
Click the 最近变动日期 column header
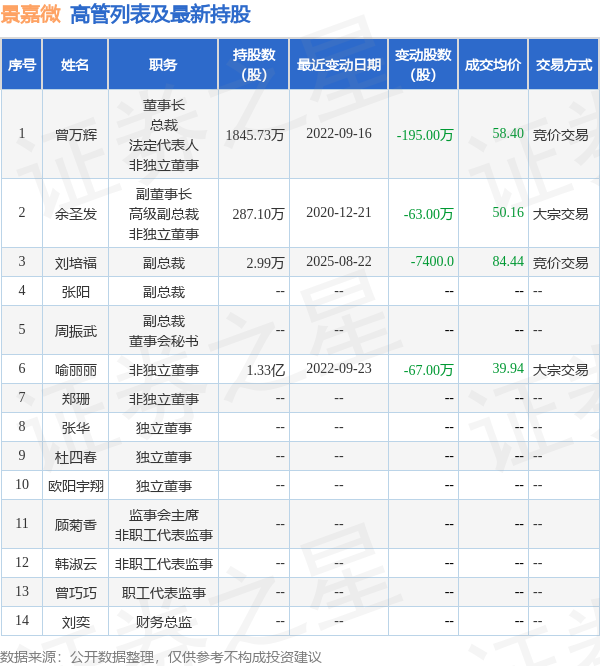338,65
